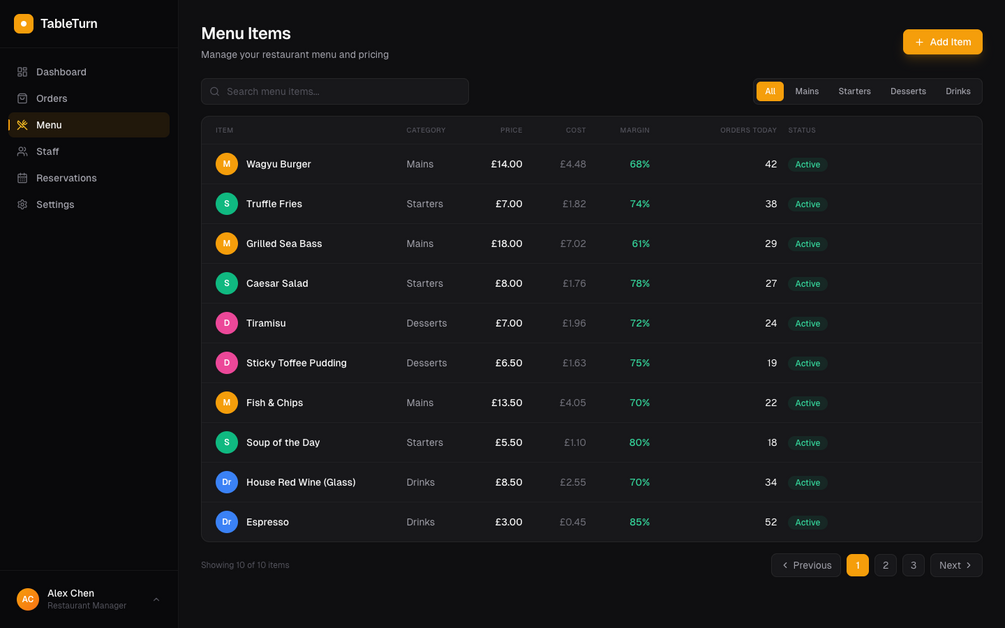Jump to page 3
The image size is (1005, 628).
[913, 565]
